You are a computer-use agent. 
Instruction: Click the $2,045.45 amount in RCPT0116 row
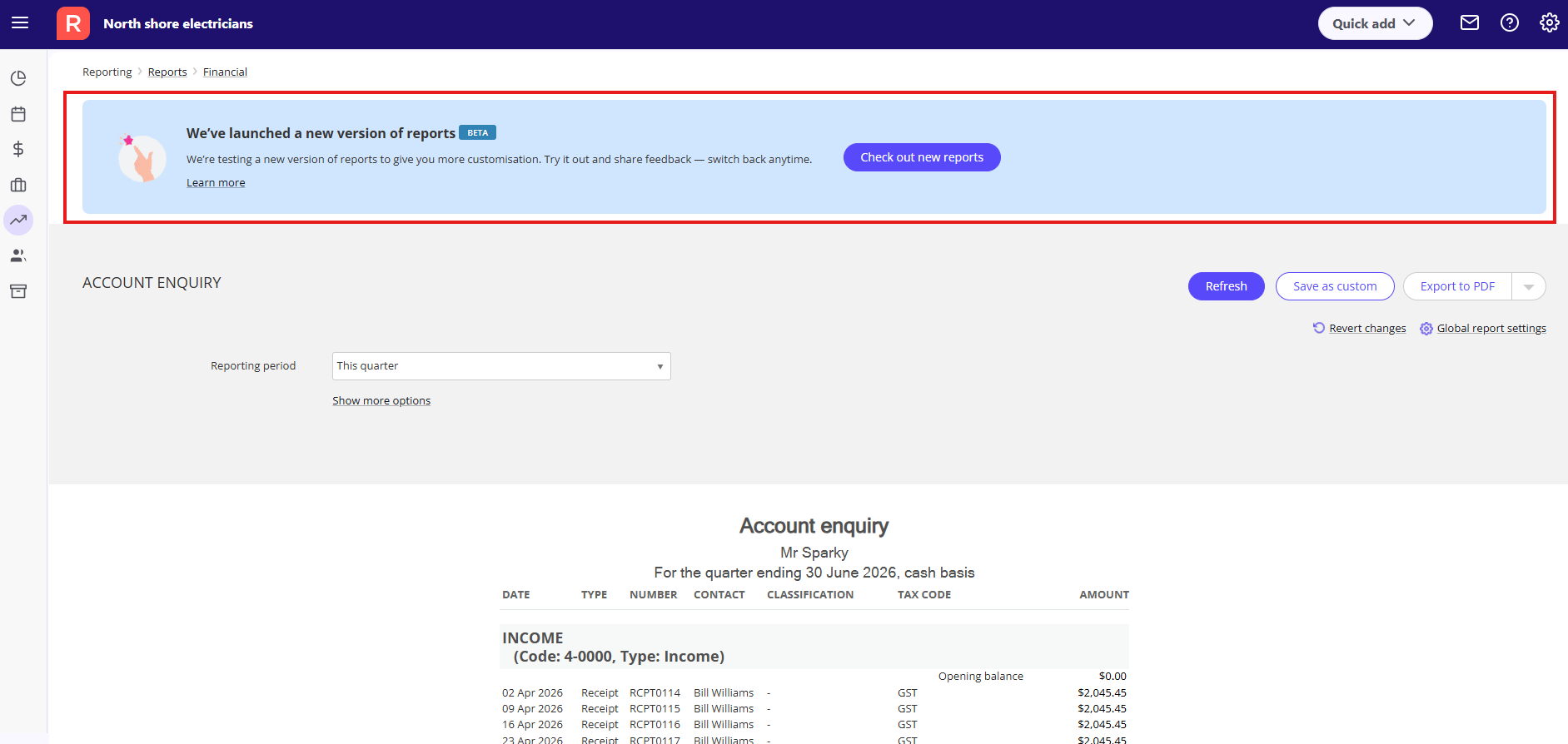tap(1102, 725)
